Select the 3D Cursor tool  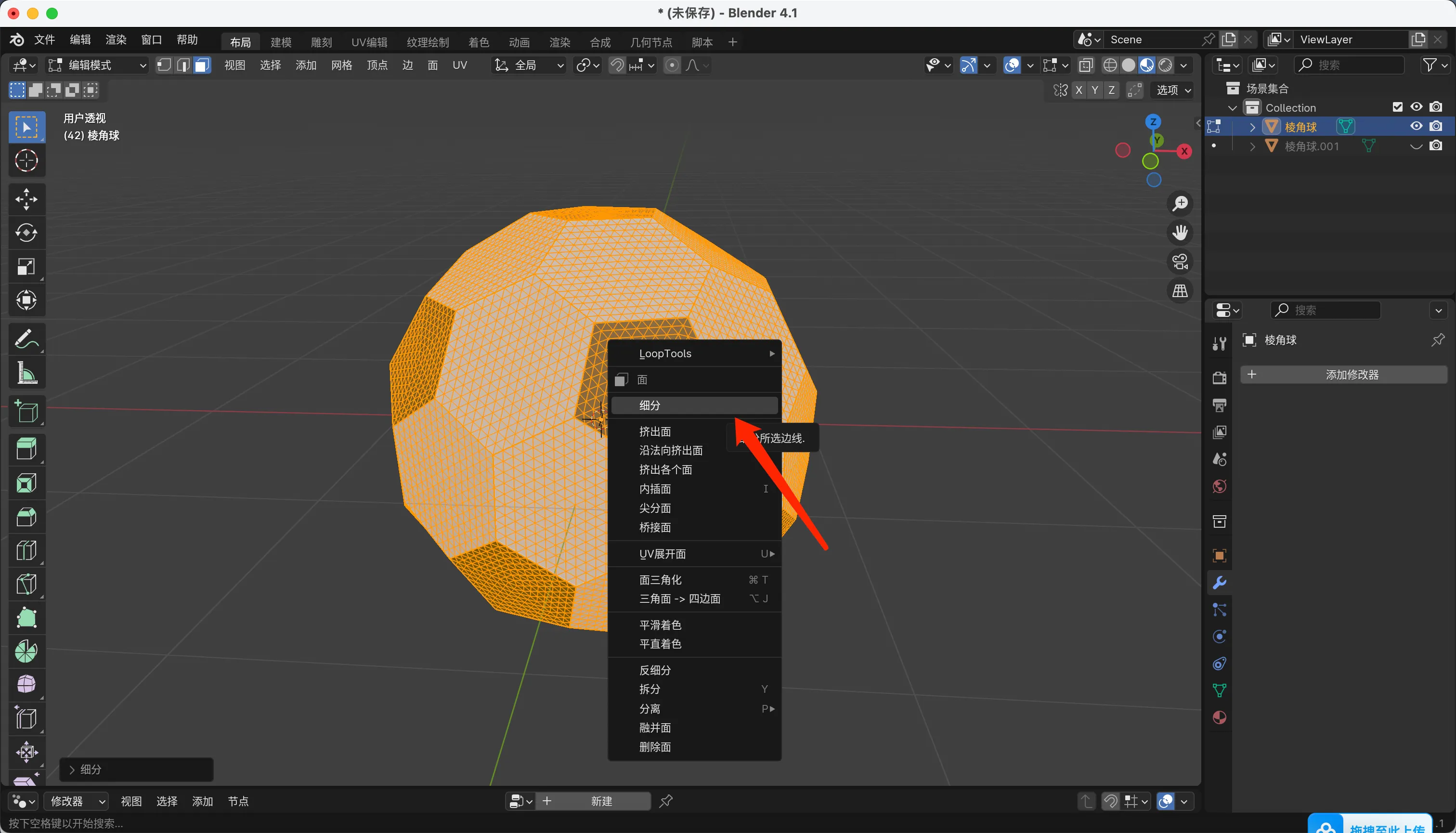(x=26, y=161)
